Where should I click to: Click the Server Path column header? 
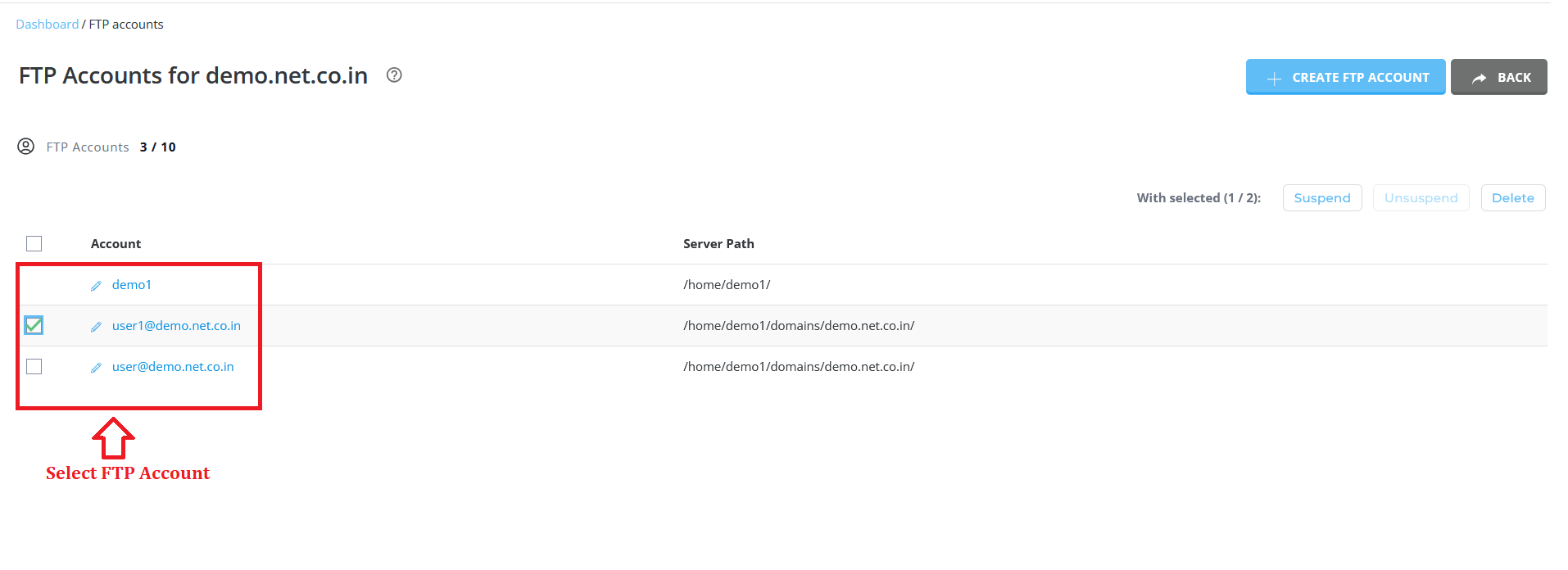click(x=718, y=244)
